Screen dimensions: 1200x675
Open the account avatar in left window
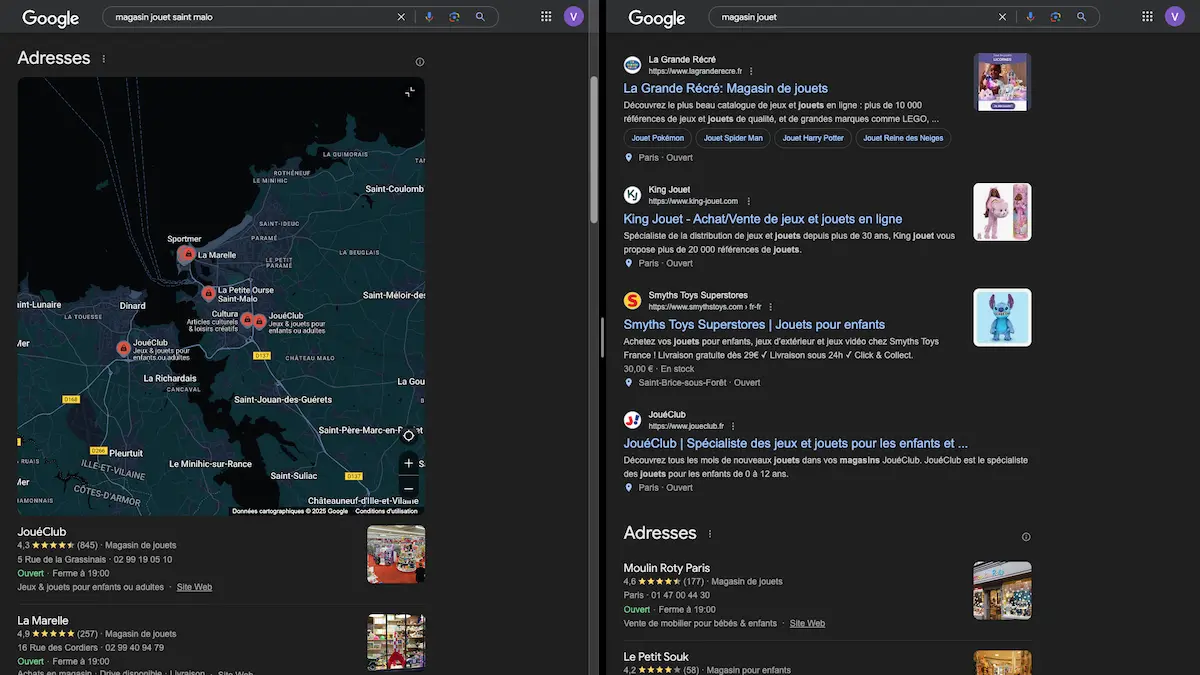pos(574,16)
